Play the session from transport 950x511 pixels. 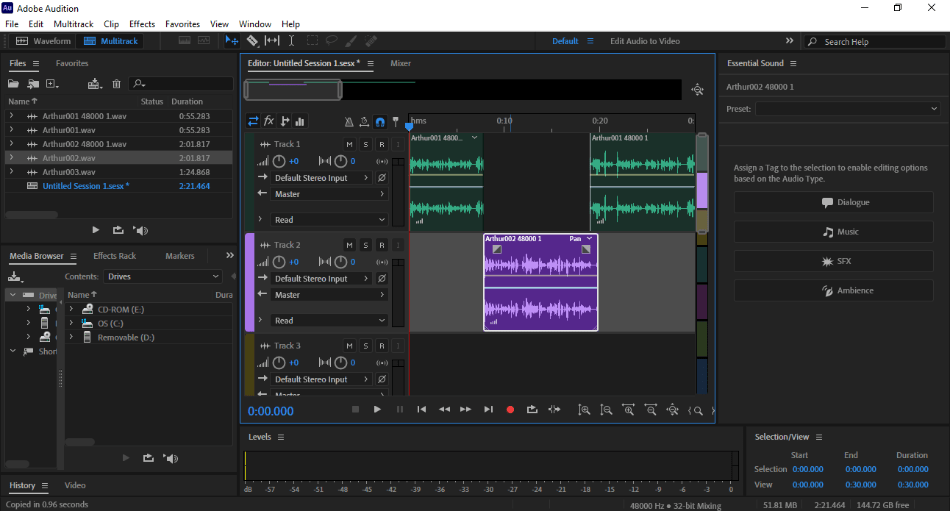377,410
